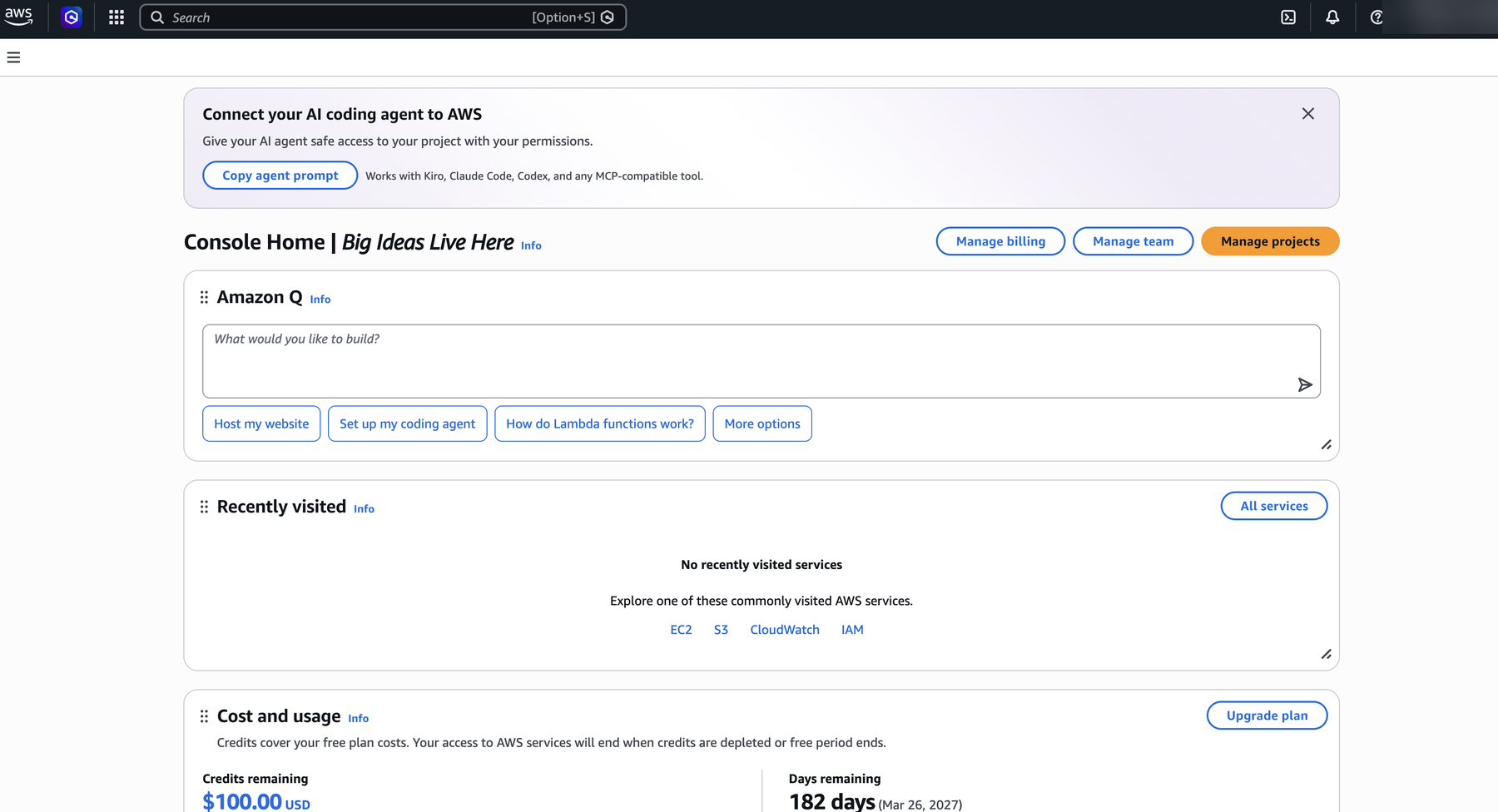
Task: Open the help question mark icon
Action: pyautogui.click(x=1376, y=17)
